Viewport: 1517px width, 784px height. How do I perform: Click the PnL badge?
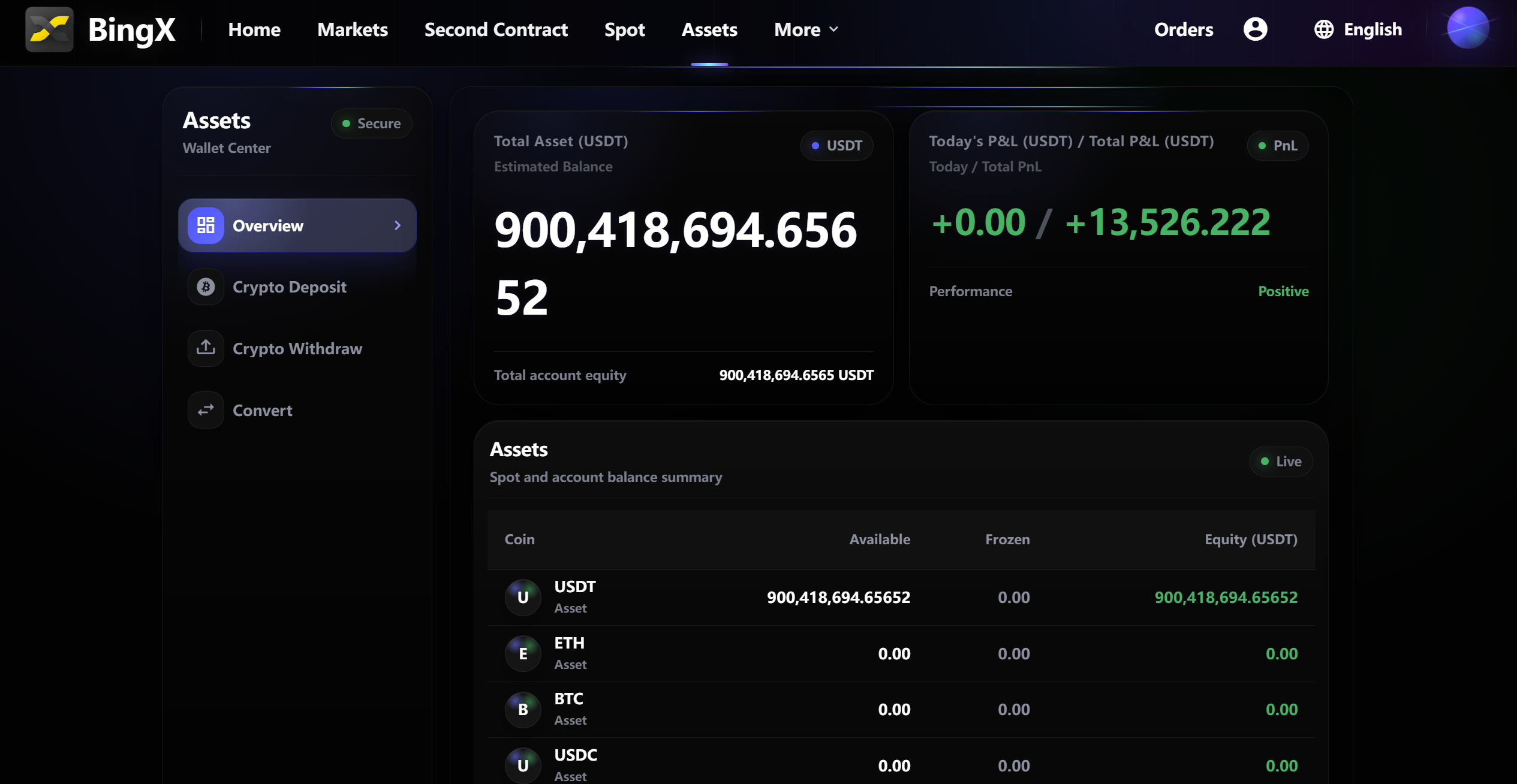coord(1278,146)
